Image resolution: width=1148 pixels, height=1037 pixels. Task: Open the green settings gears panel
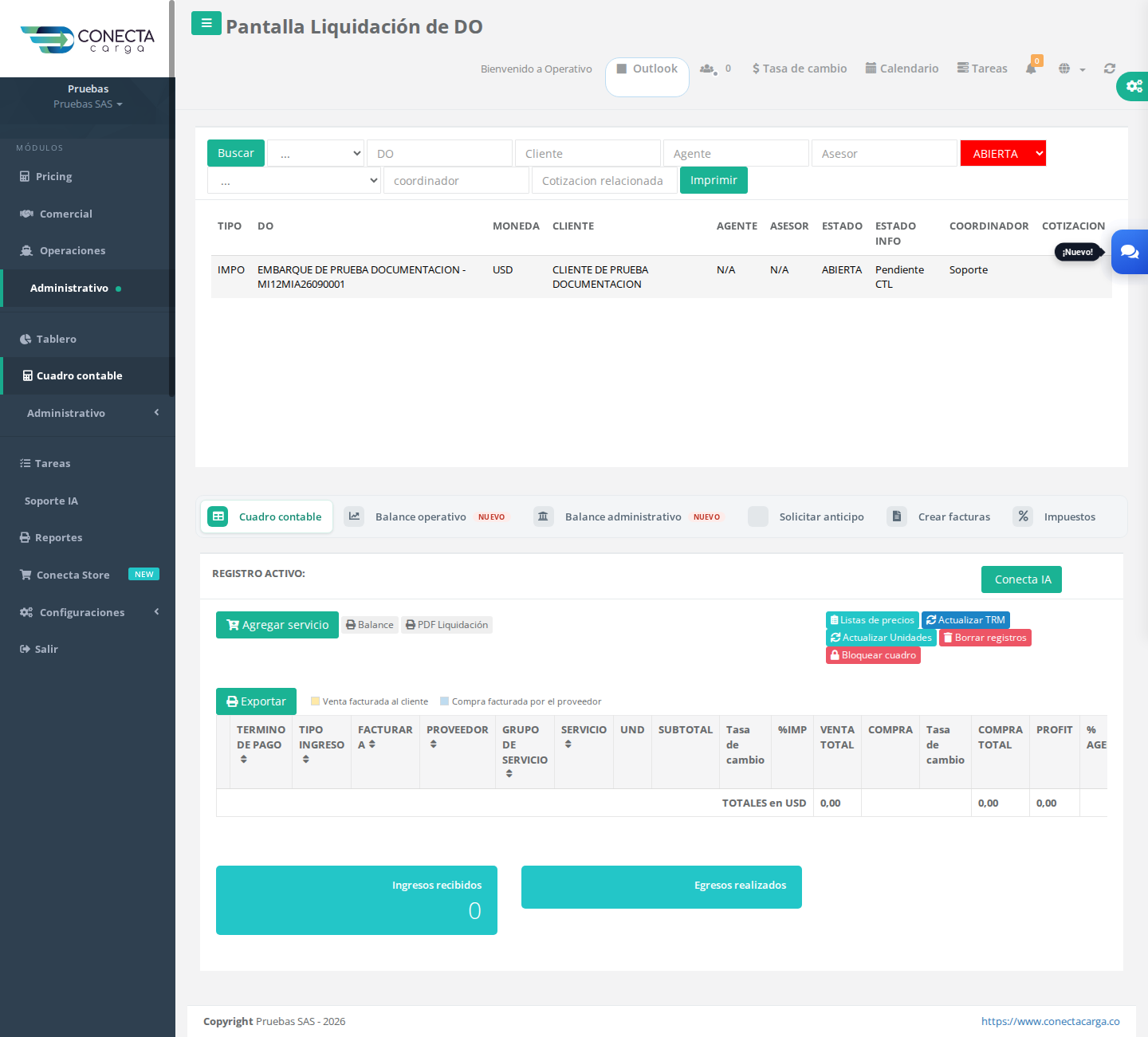pos(1133,86)
